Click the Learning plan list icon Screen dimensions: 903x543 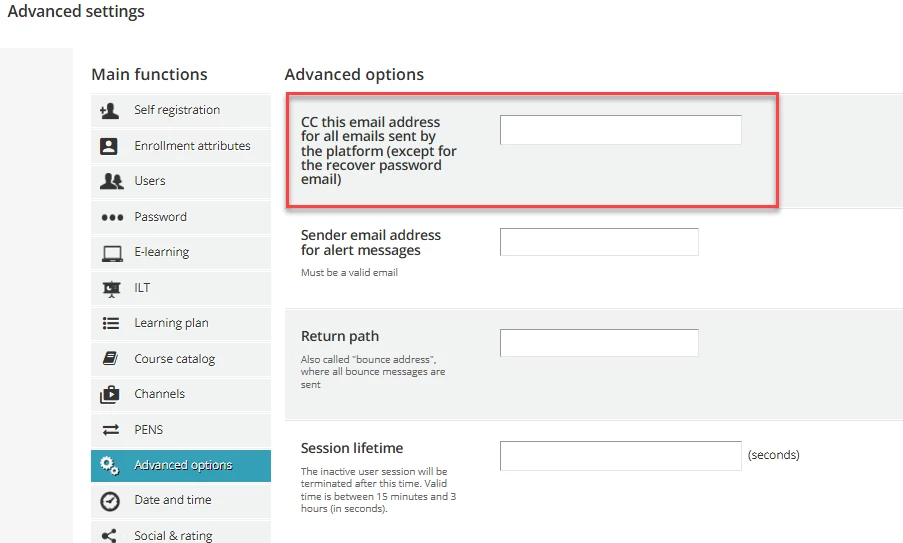tap(111, 324)
